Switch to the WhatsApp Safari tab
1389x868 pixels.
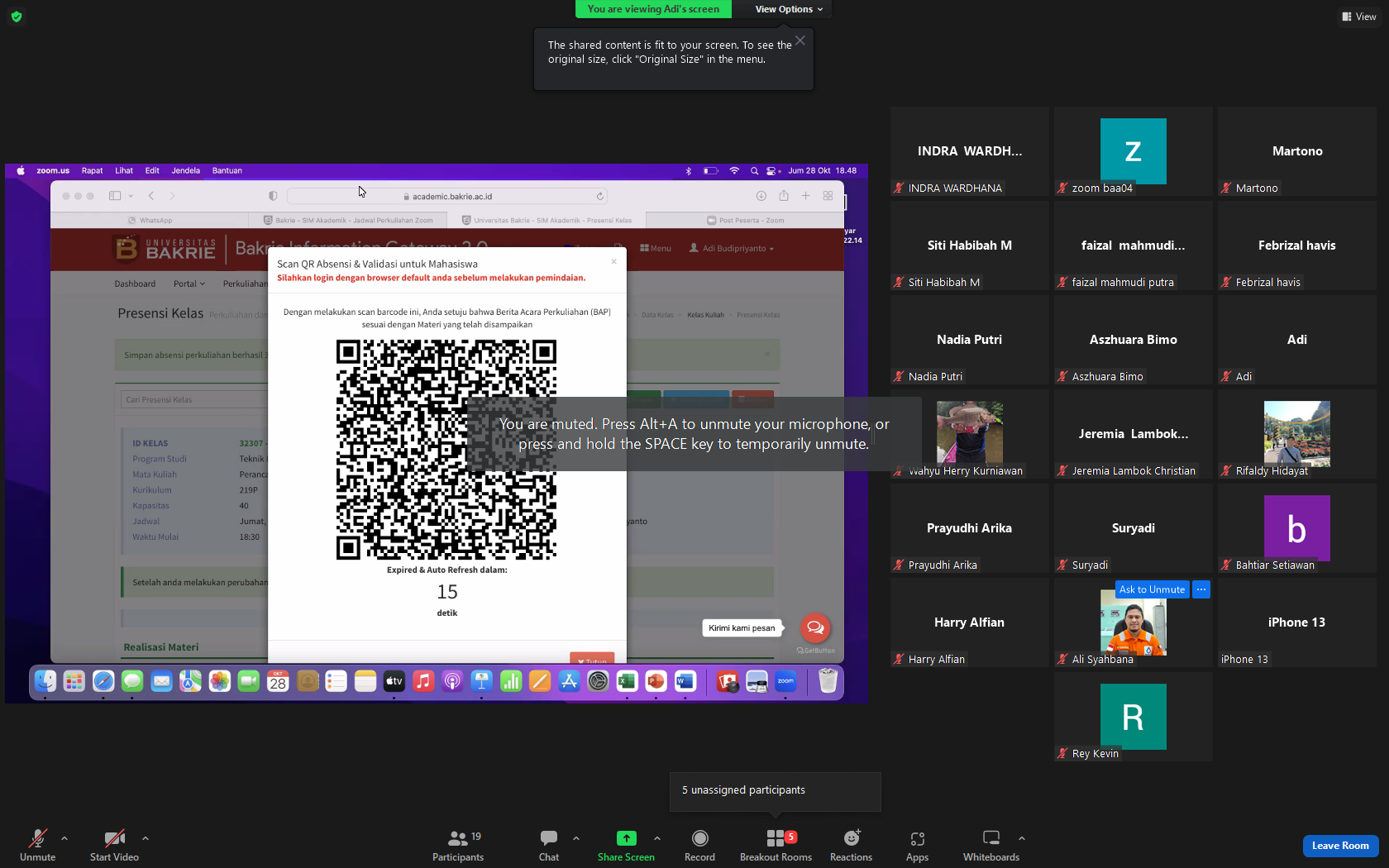(150, 221)
